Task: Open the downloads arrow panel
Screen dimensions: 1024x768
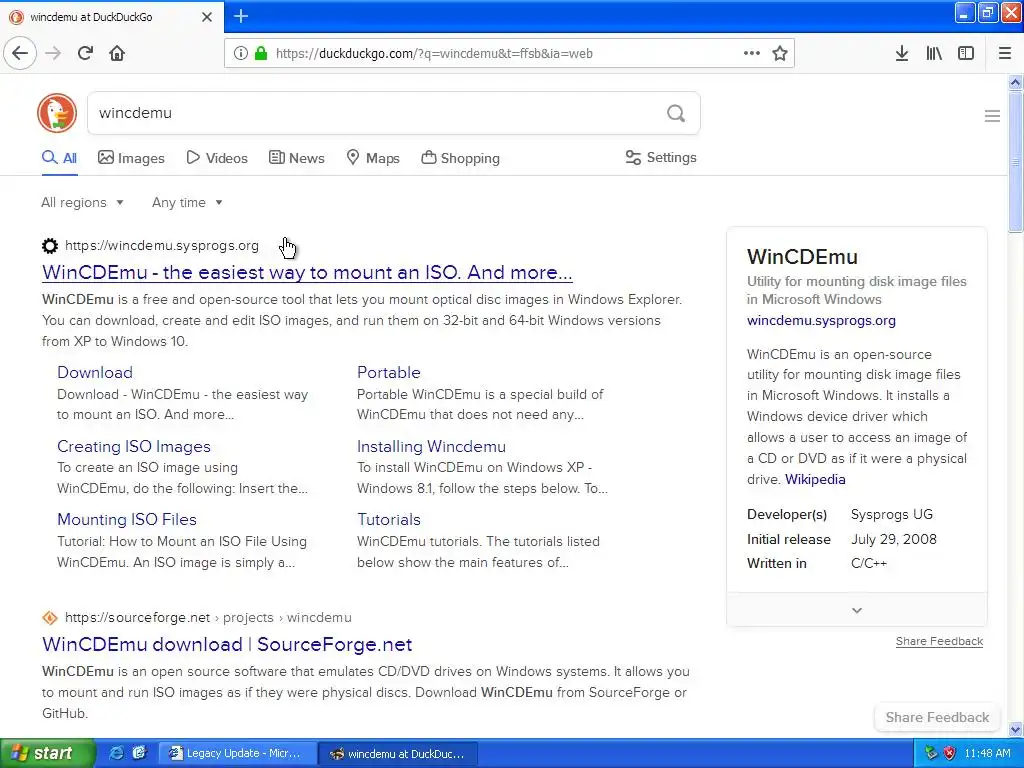Action: pyautogui.click(x=902, y=54)
